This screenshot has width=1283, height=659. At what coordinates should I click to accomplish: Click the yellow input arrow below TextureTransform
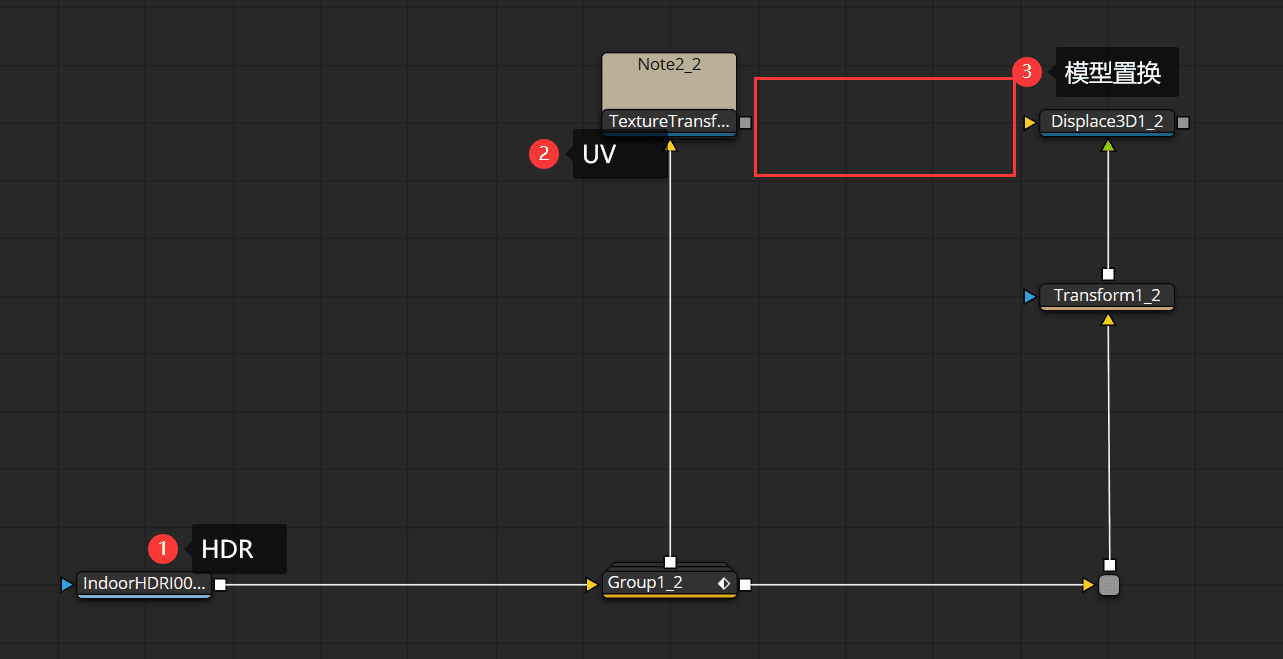click(671, 146)
